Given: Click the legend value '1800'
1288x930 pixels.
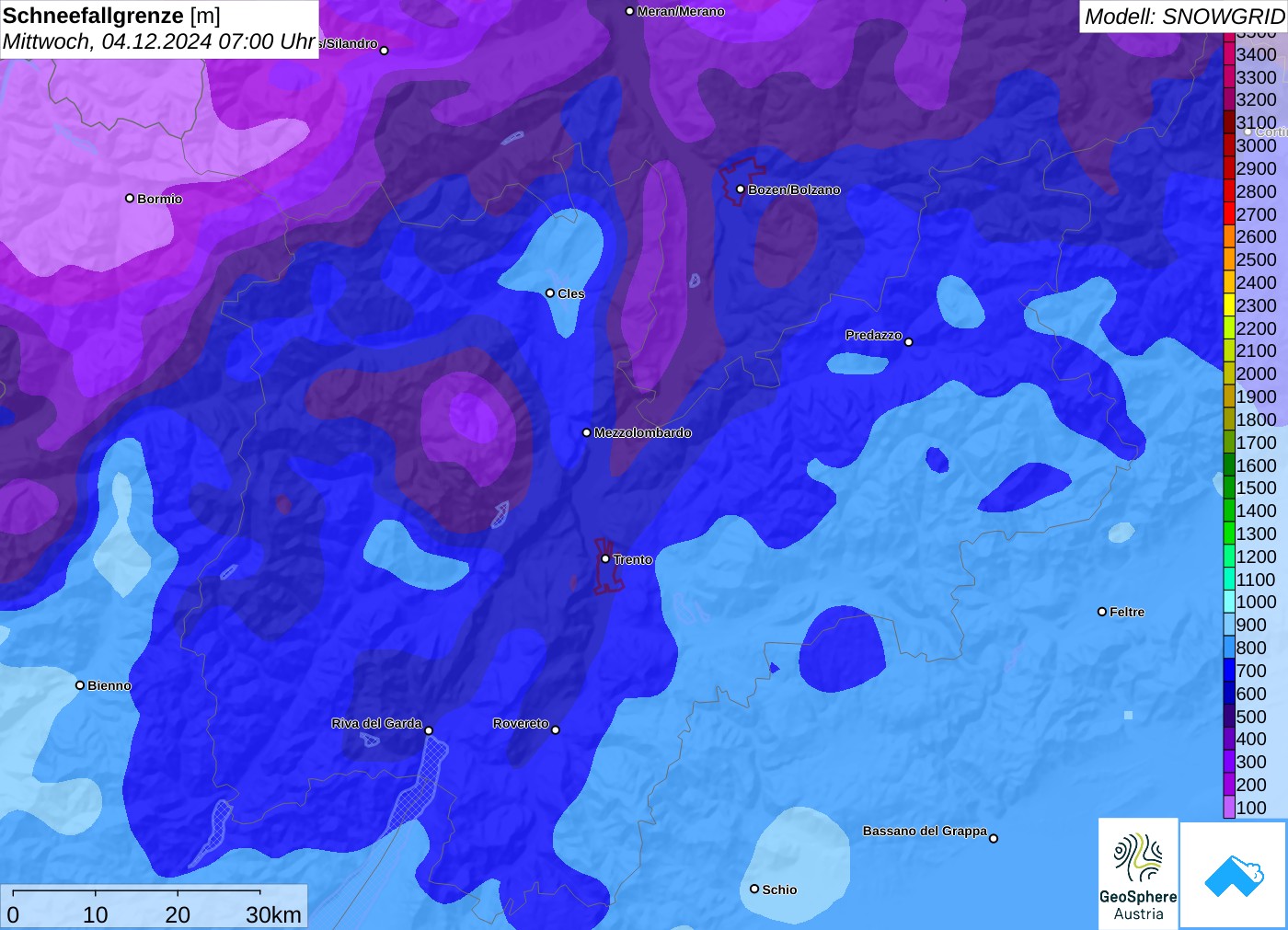Looking at the screenshot, I should tap(1257, 419).
